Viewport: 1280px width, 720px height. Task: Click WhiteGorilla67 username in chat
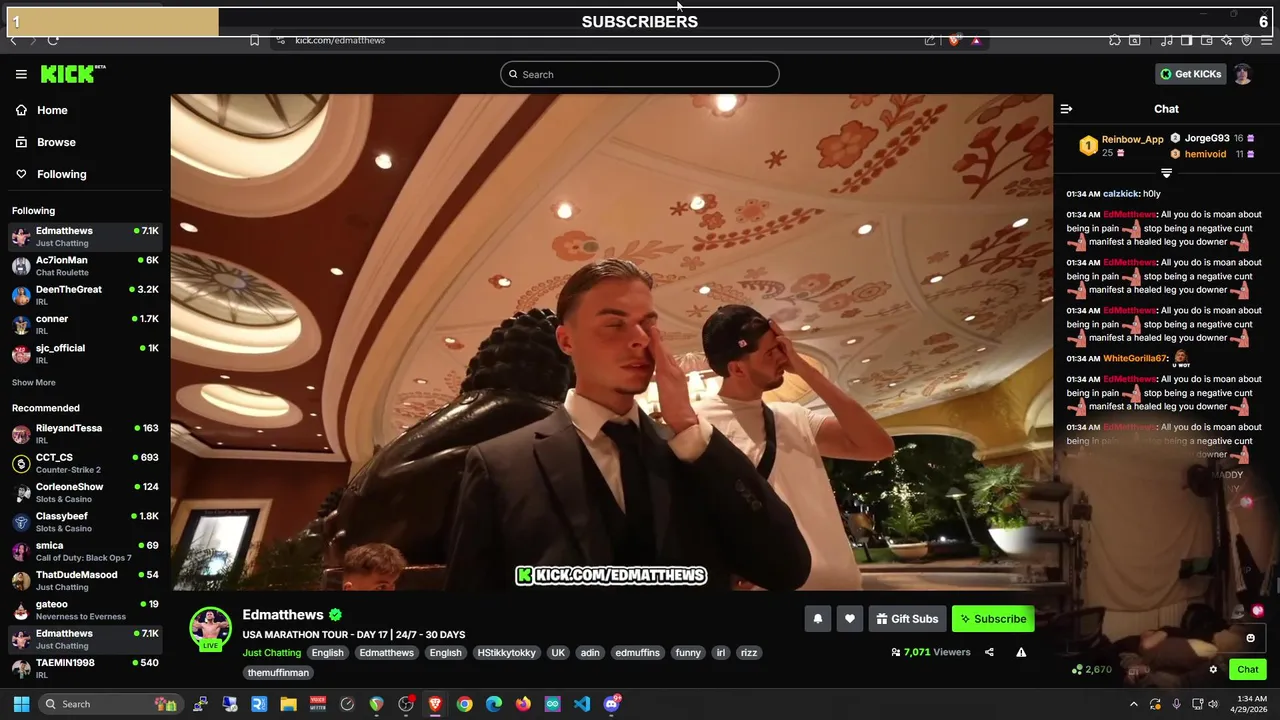(1135, 358)
